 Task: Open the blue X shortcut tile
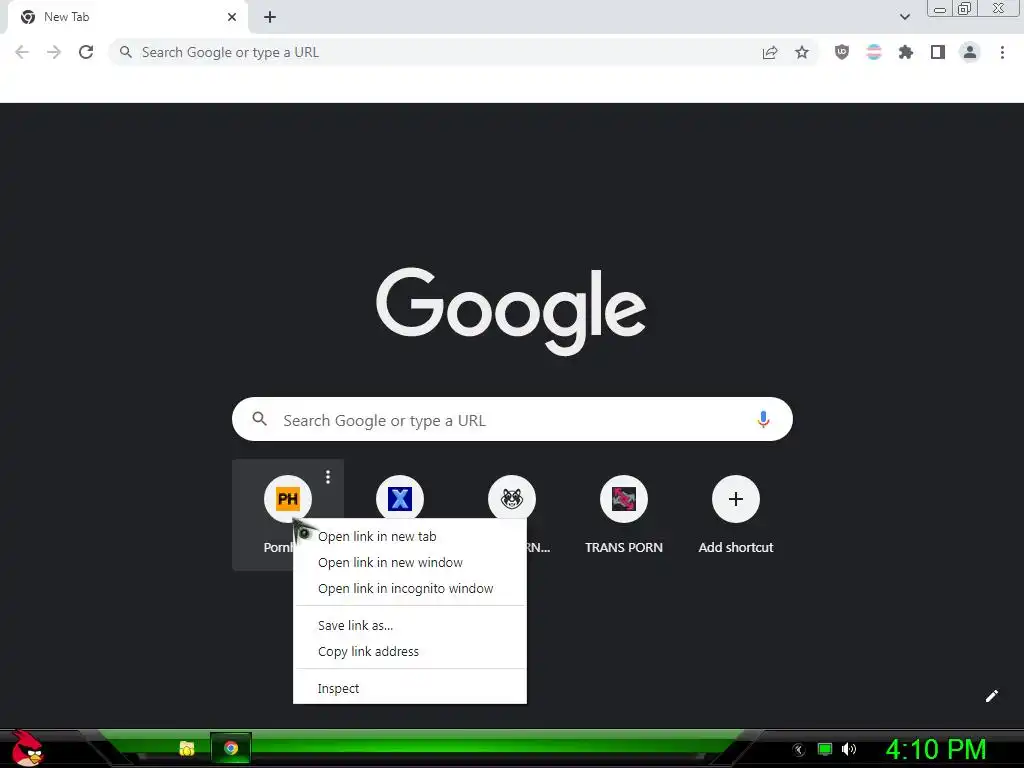(x=400, y=499)
